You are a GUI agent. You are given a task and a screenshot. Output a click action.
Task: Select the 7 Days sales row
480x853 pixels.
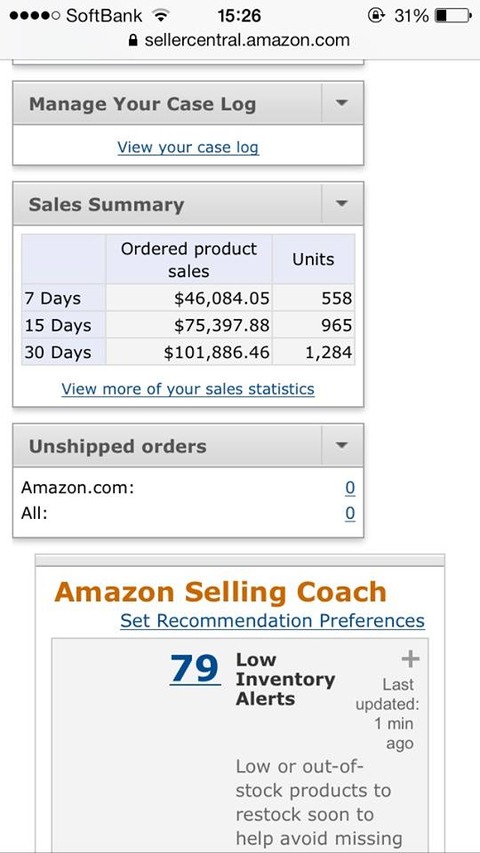(x=188, y=298)
